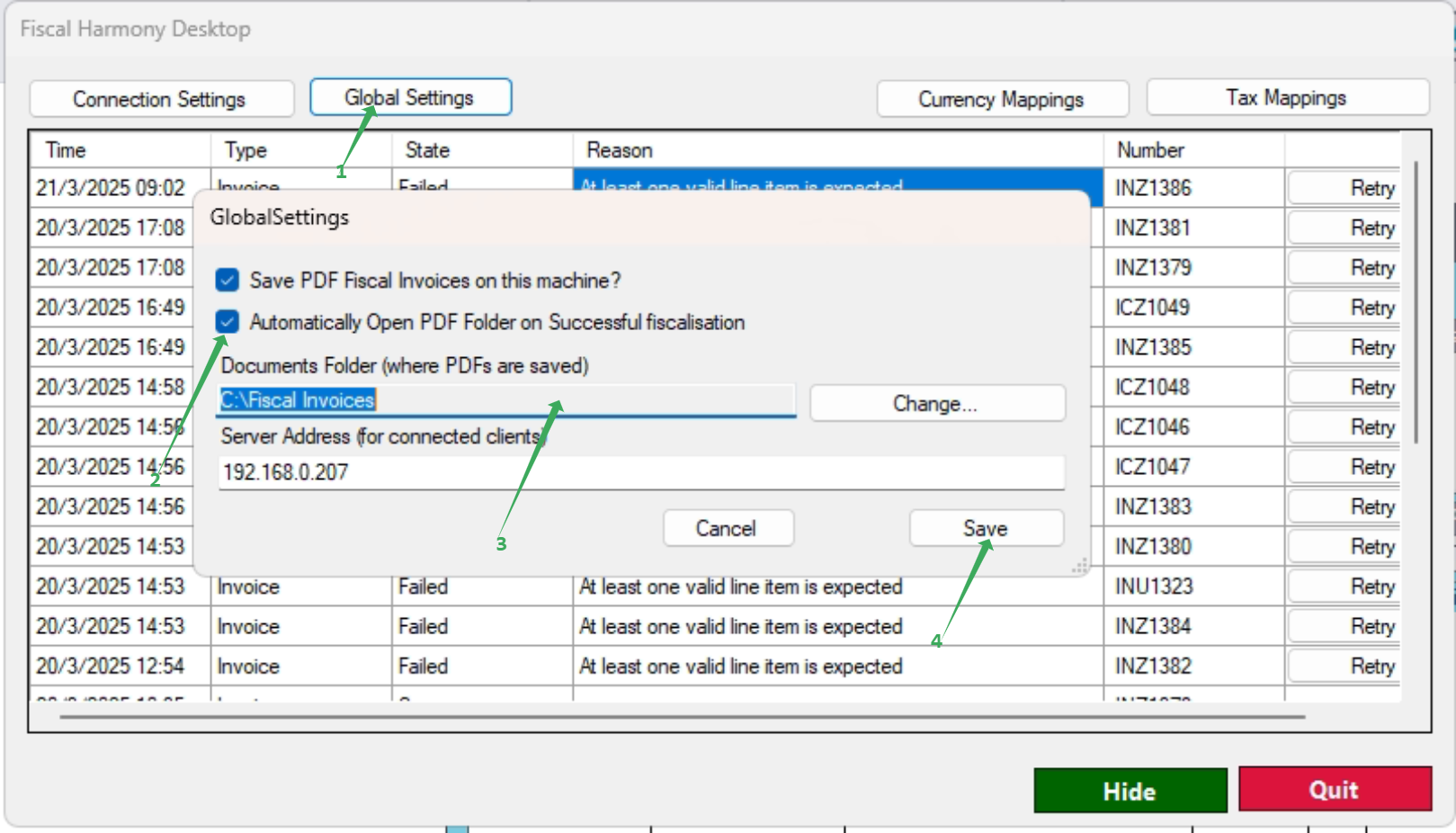Viewport: 1456px width, 833px height.
Task: Click the Number column header
Action: point(1194,150)
